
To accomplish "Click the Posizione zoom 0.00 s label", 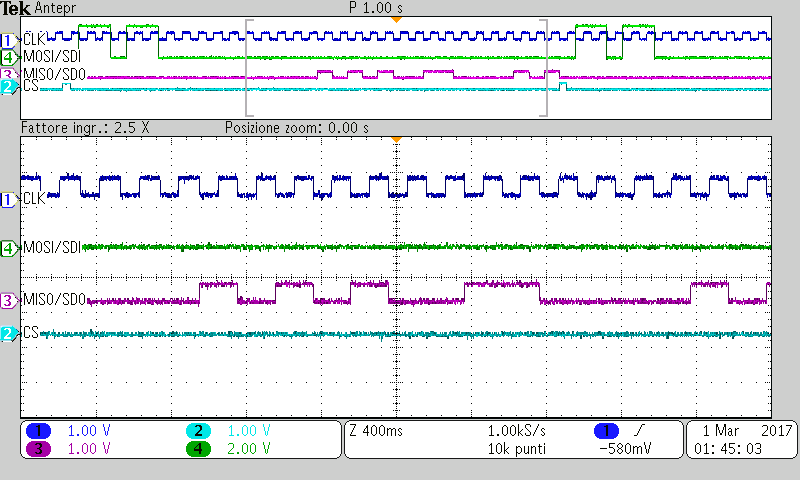I will [297, 128].
